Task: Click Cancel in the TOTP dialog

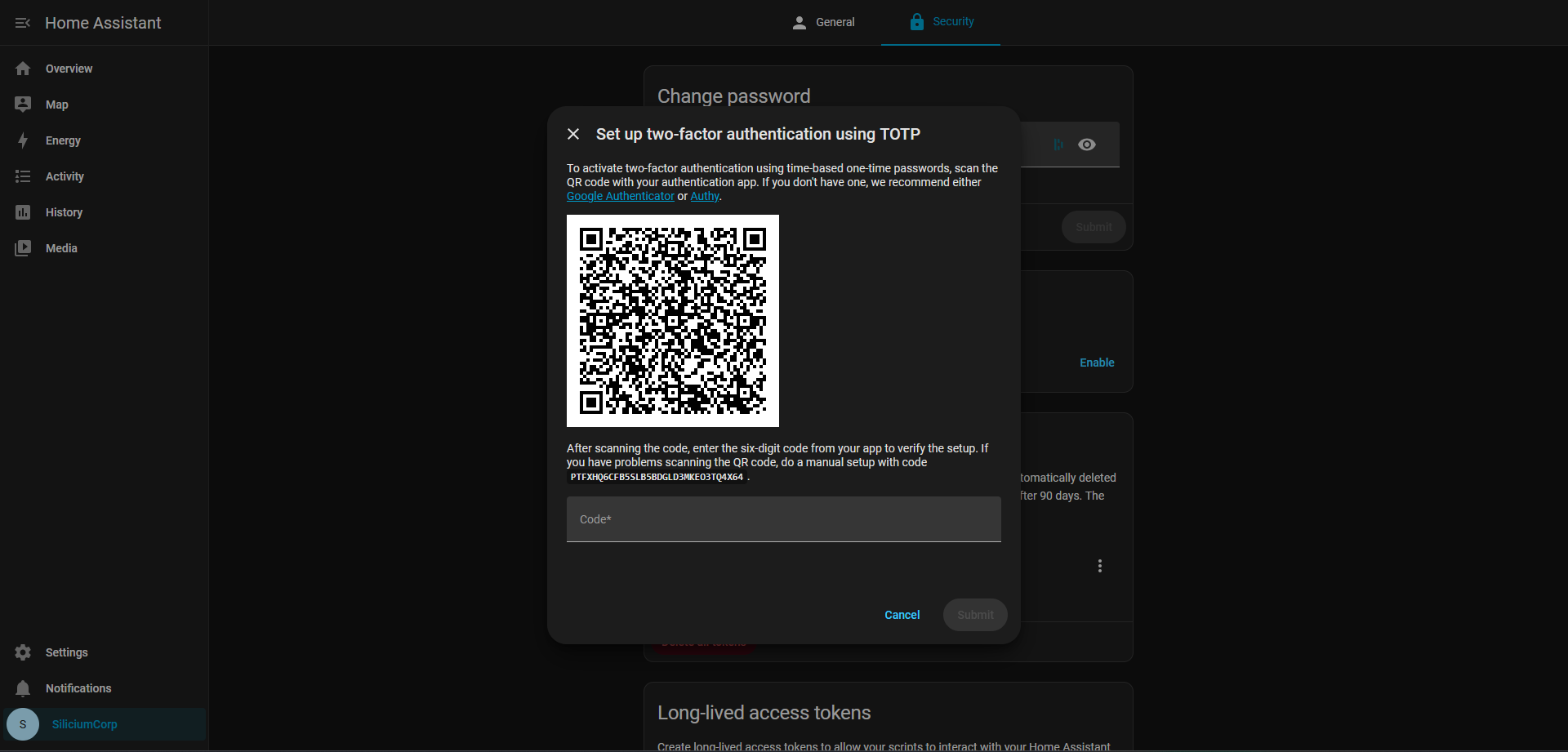Action: [902, 615]
